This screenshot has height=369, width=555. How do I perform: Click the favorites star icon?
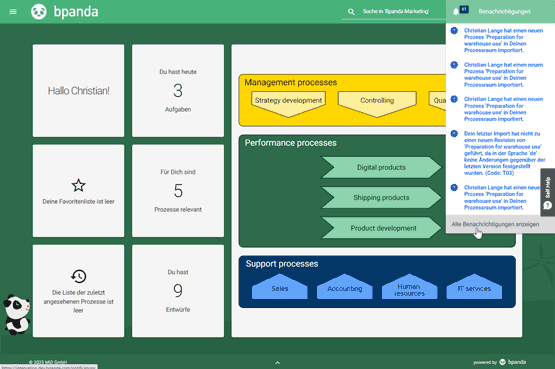tap(78, 185)
